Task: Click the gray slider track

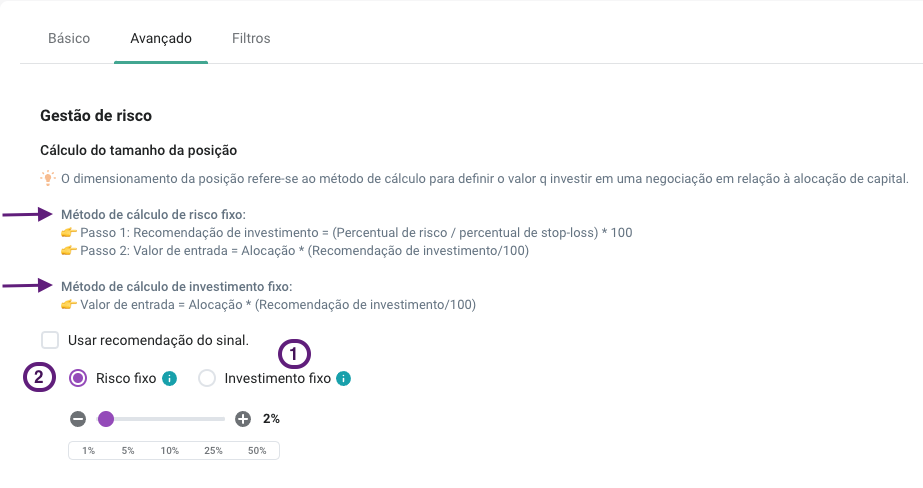Action: [170, 419]
